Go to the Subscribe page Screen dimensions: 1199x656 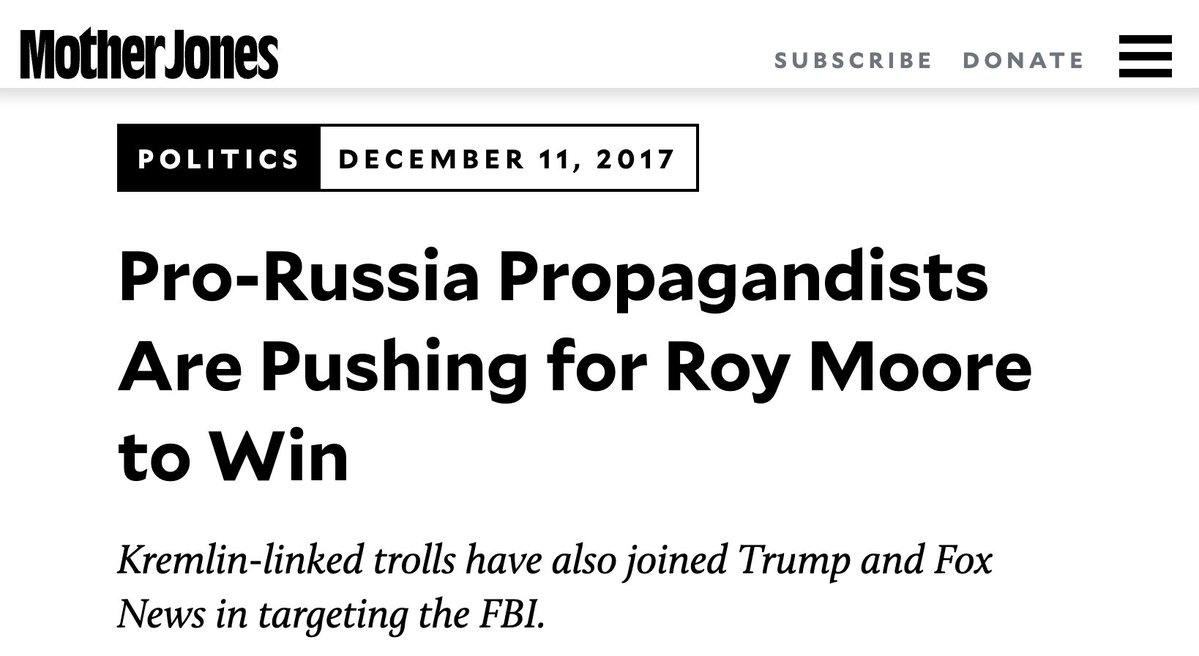(x=853, y=60)
